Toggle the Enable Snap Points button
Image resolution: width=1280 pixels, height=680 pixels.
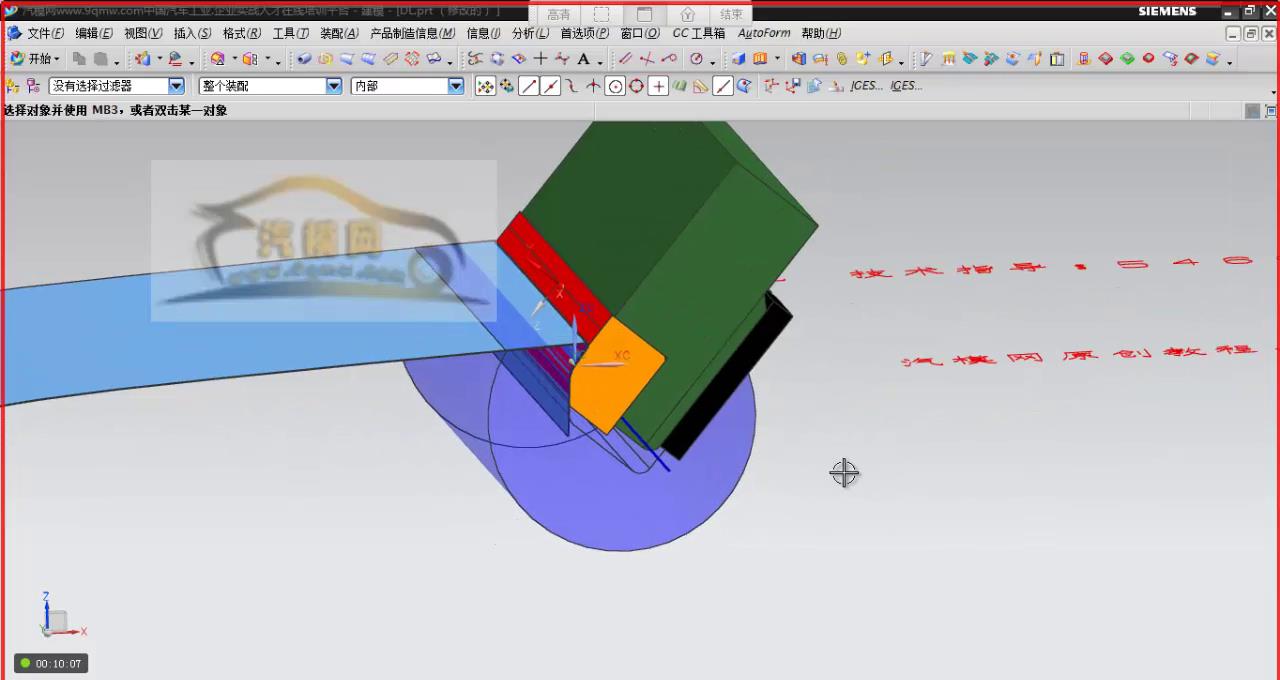point(485,86)
